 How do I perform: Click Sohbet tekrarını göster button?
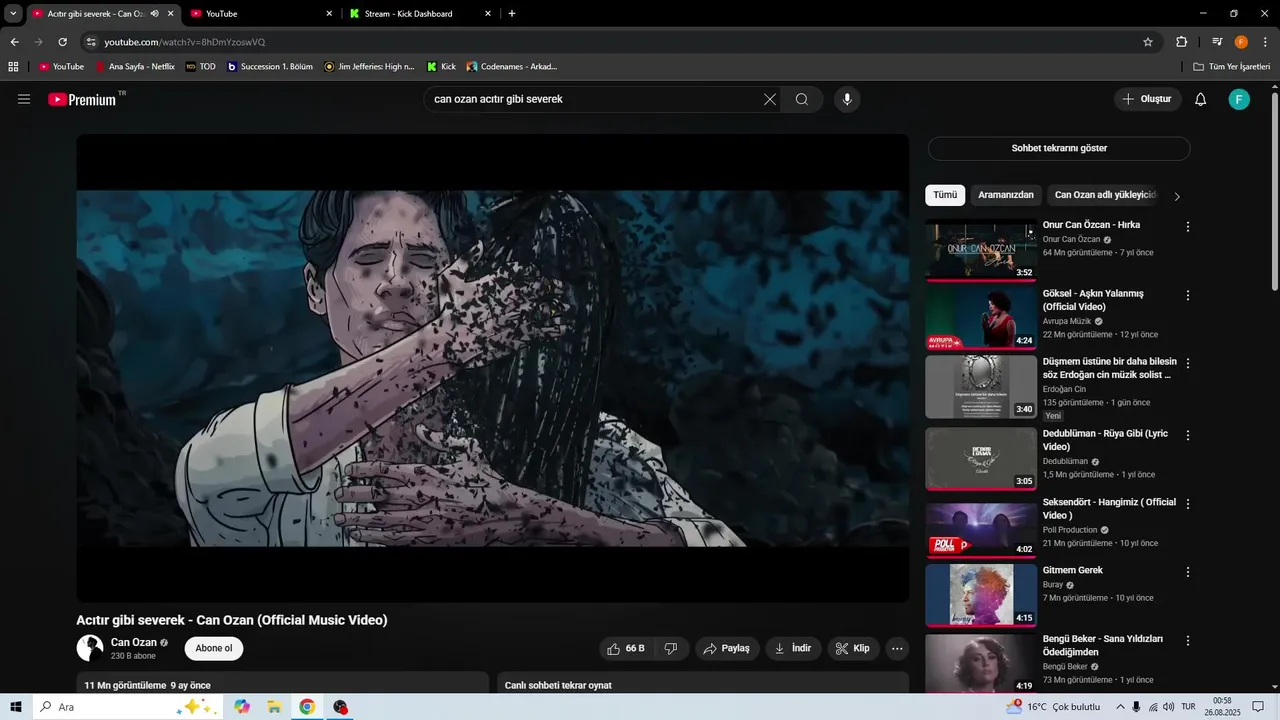(x=1059, y=148)
